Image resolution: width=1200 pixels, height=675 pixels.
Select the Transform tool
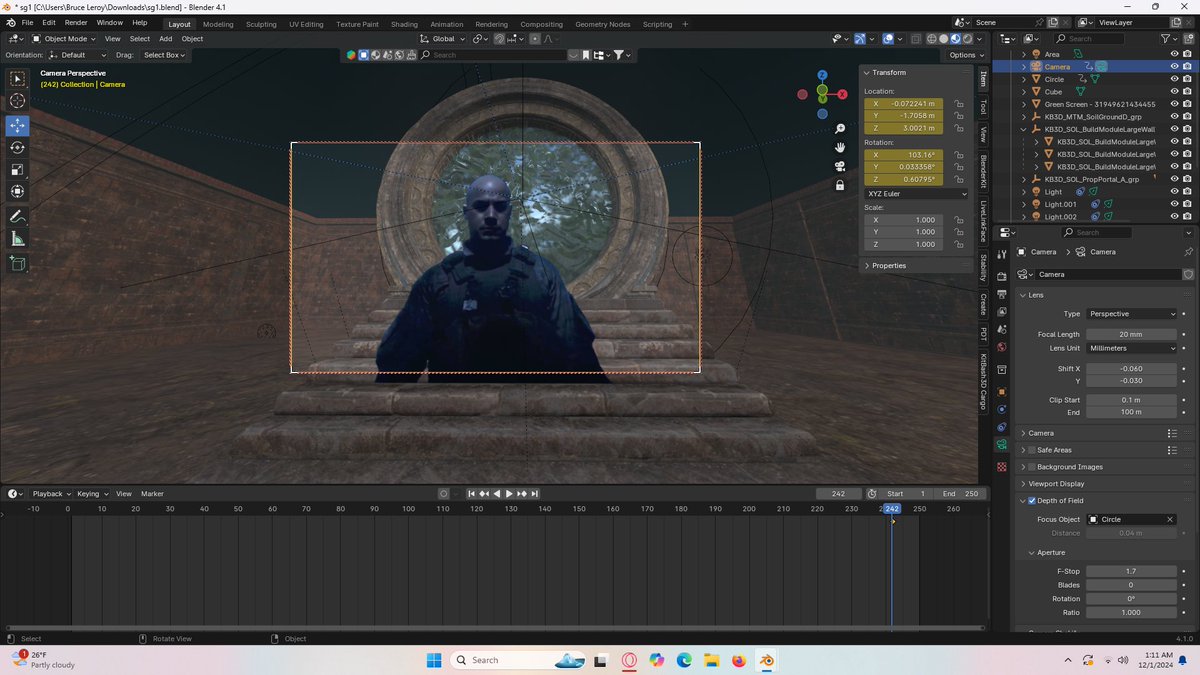pos(18,191)
